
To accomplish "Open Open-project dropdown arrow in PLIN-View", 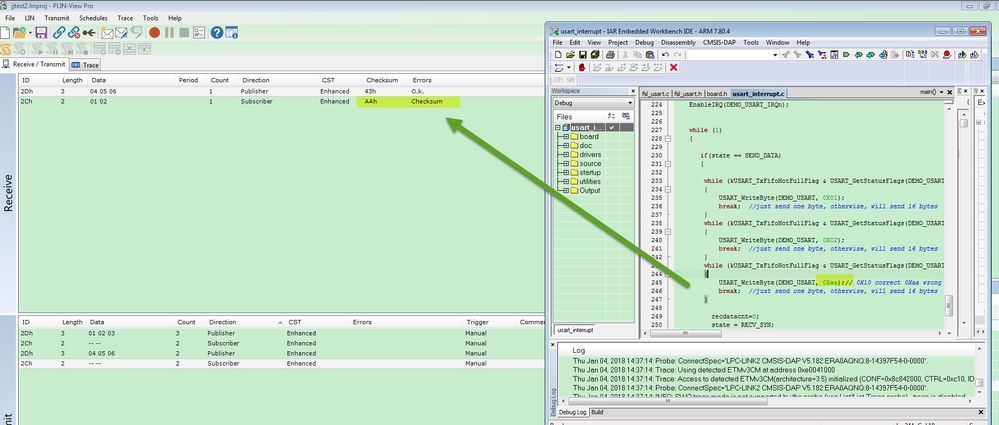I will point(30,32).
